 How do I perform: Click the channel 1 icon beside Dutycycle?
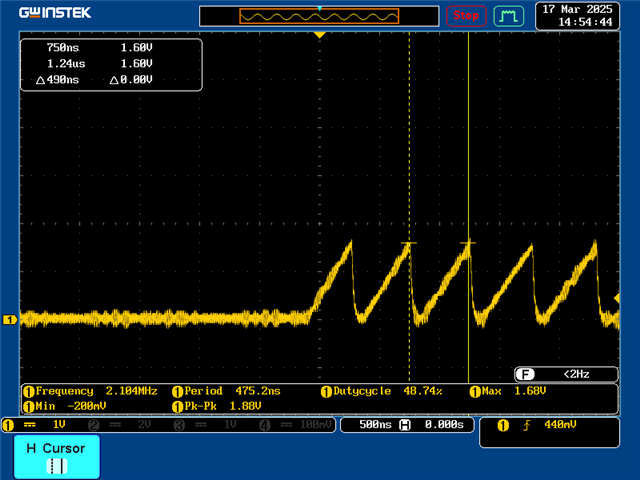[326, 392]
